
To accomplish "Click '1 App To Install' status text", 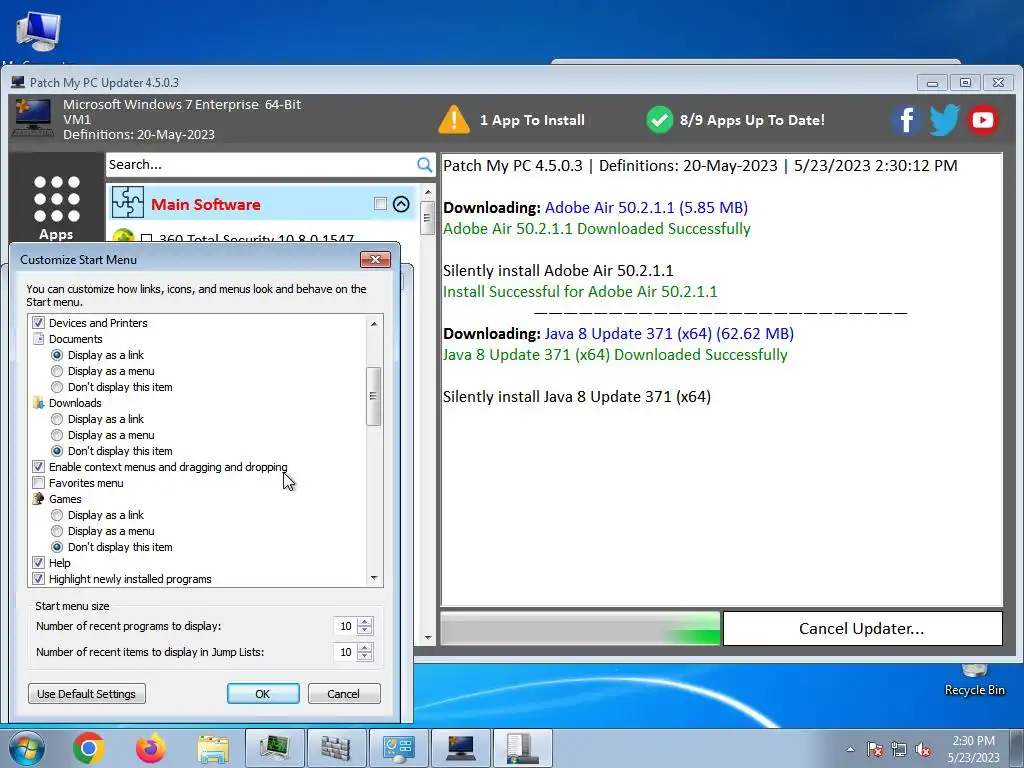I will click(x=532, y=120).
